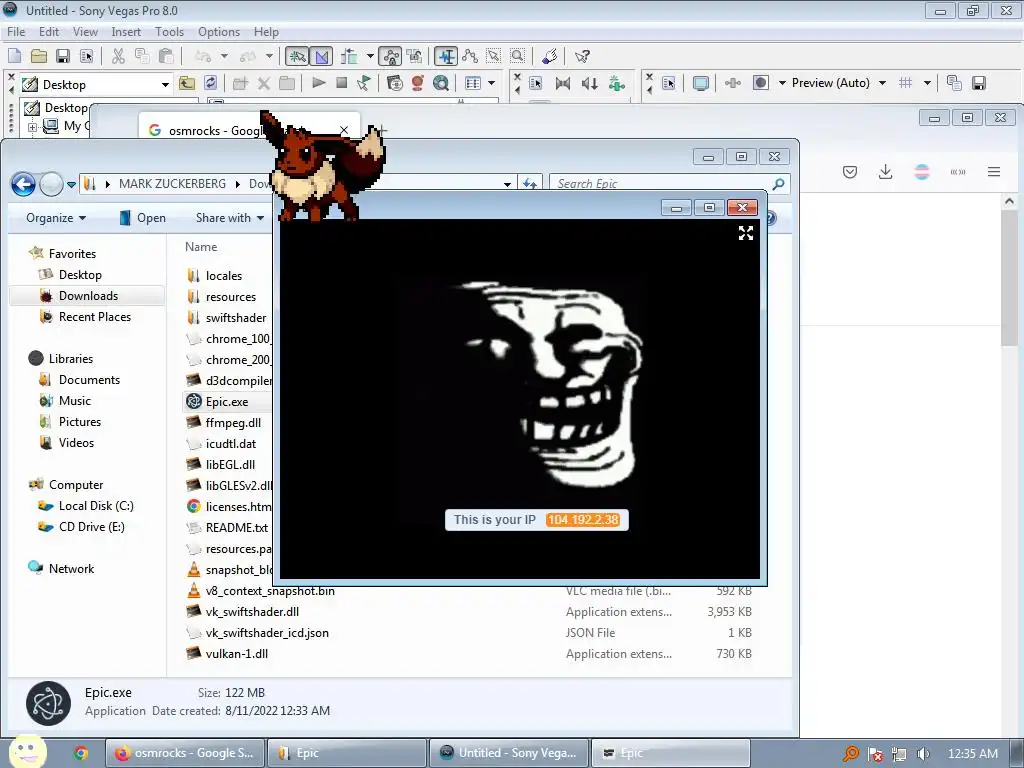Click Insert Bus green icon in mixer
The height and width of the screenshot is (768, 1024).
point(616,83)
